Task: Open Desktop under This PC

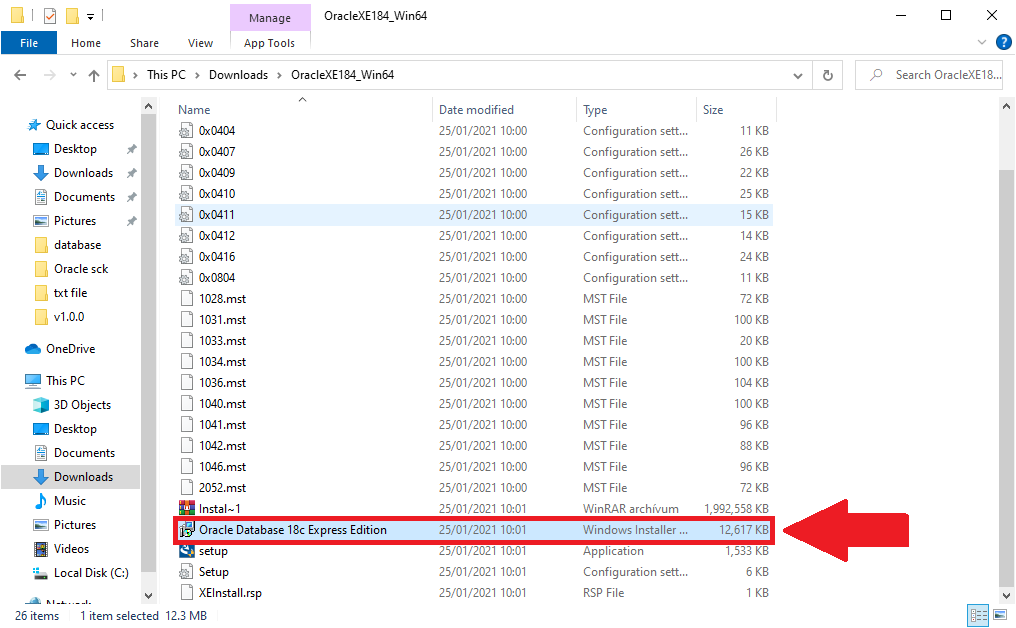Action: pyautogui.click(x=65, y=429)
